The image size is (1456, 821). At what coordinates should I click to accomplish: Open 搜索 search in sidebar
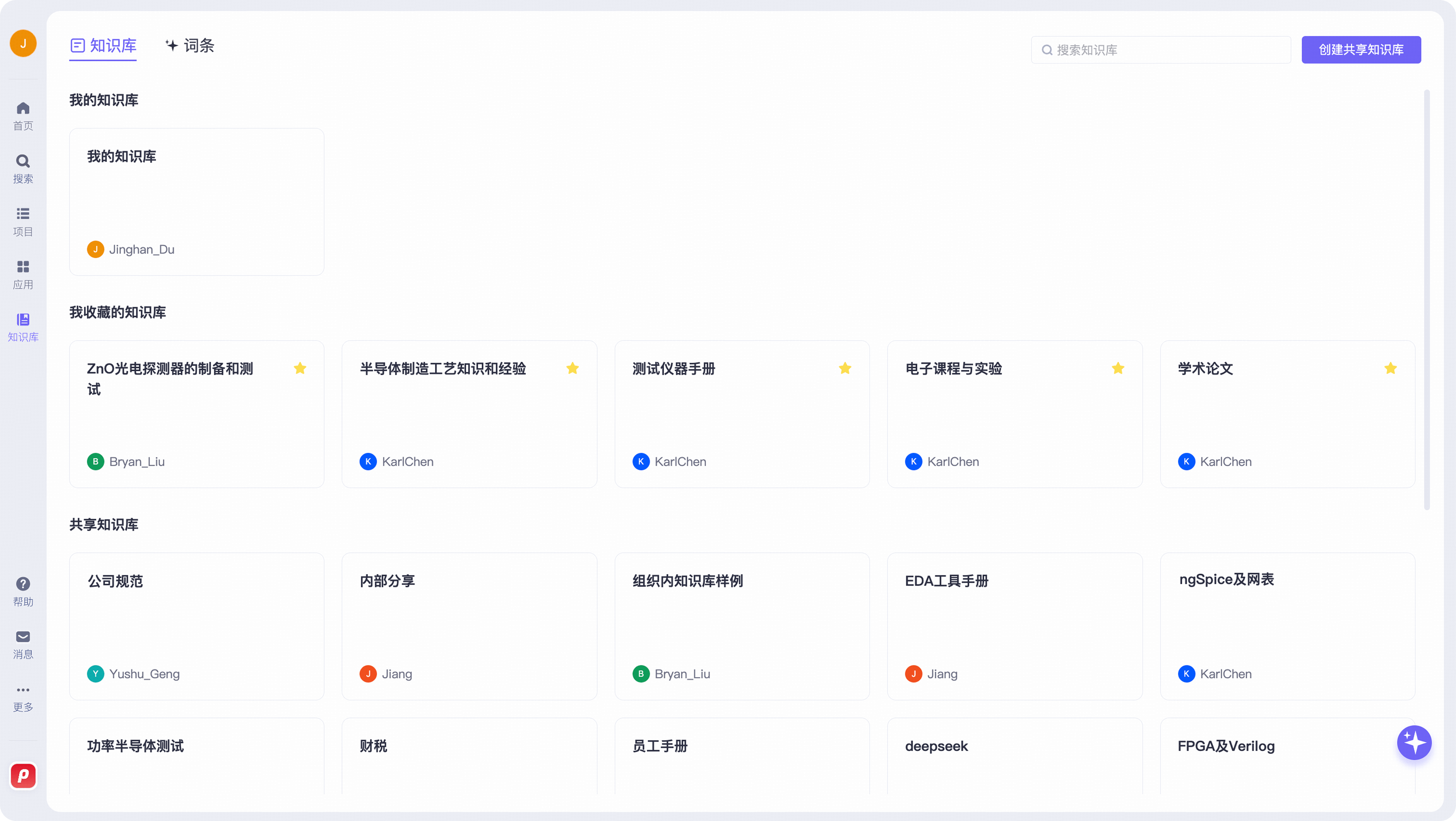click(23, 169)
